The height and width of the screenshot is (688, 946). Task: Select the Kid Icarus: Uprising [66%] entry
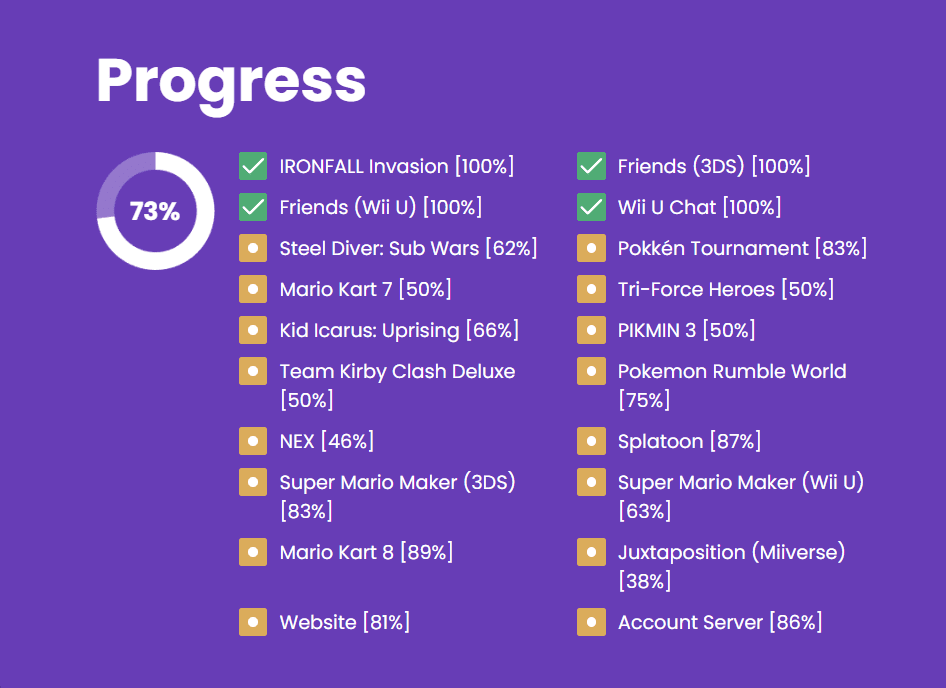399,331
